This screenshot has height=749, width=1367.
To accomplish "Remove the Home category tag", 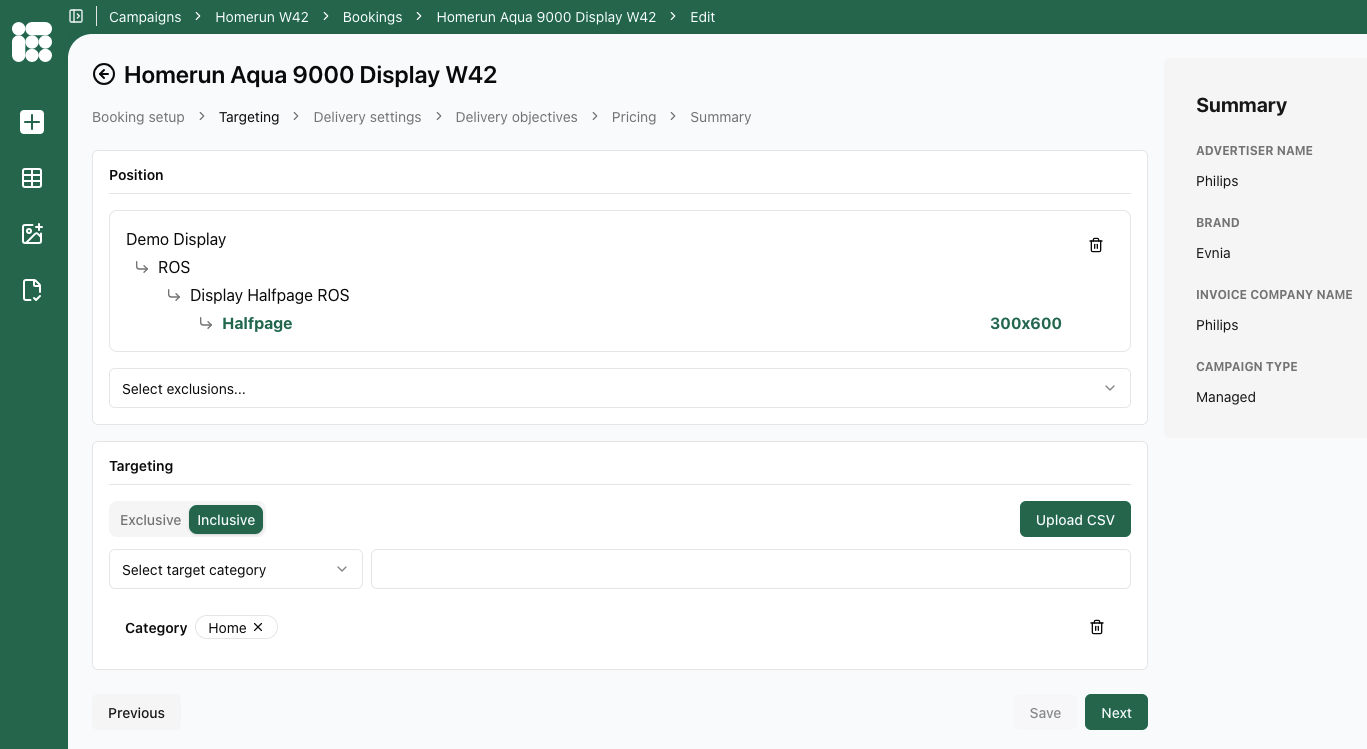I will tap(258, 627).
